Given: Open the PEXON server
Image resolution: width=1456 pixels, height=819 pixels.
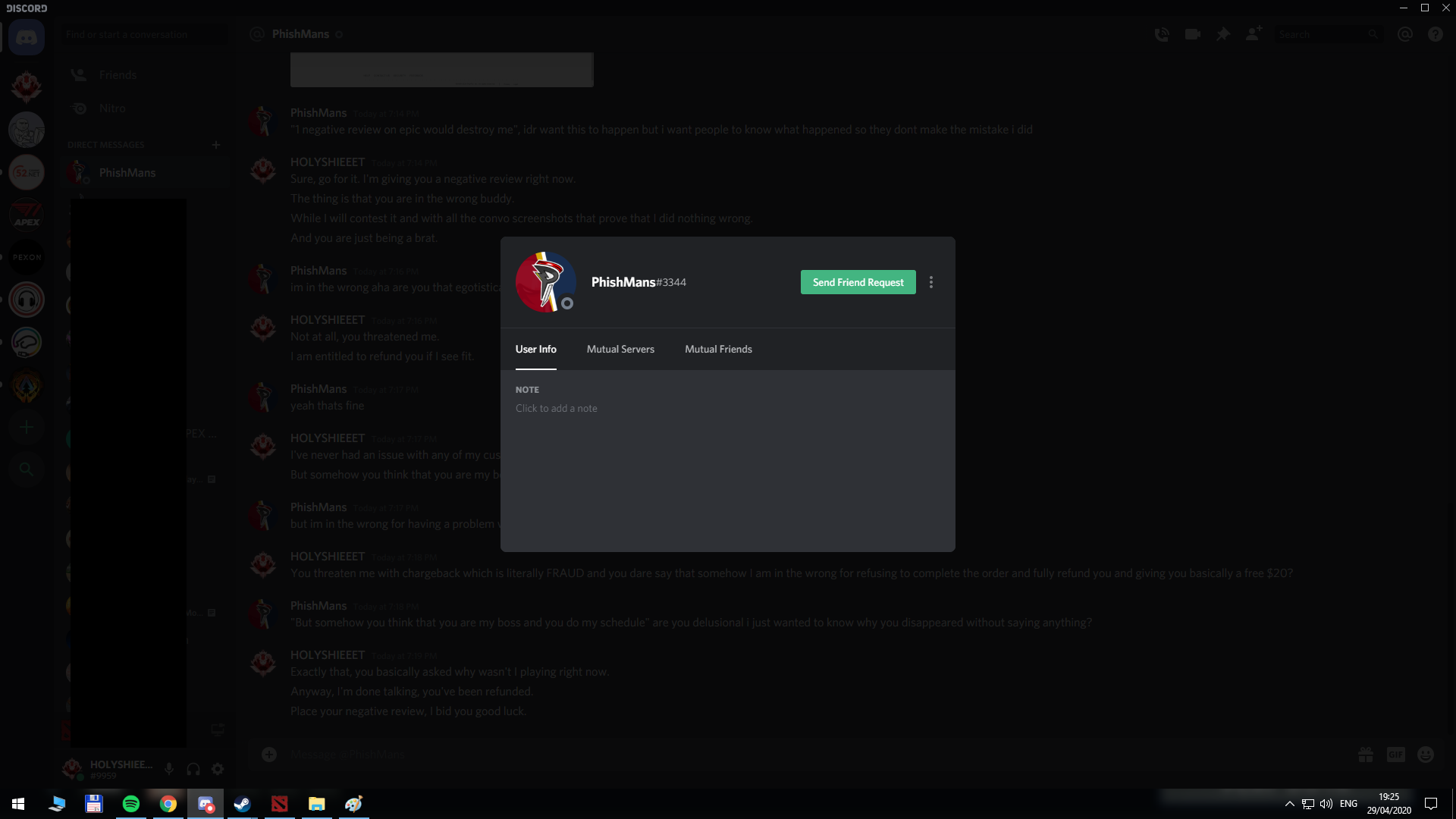Looking at the screenshot, I should click(27, 257).
